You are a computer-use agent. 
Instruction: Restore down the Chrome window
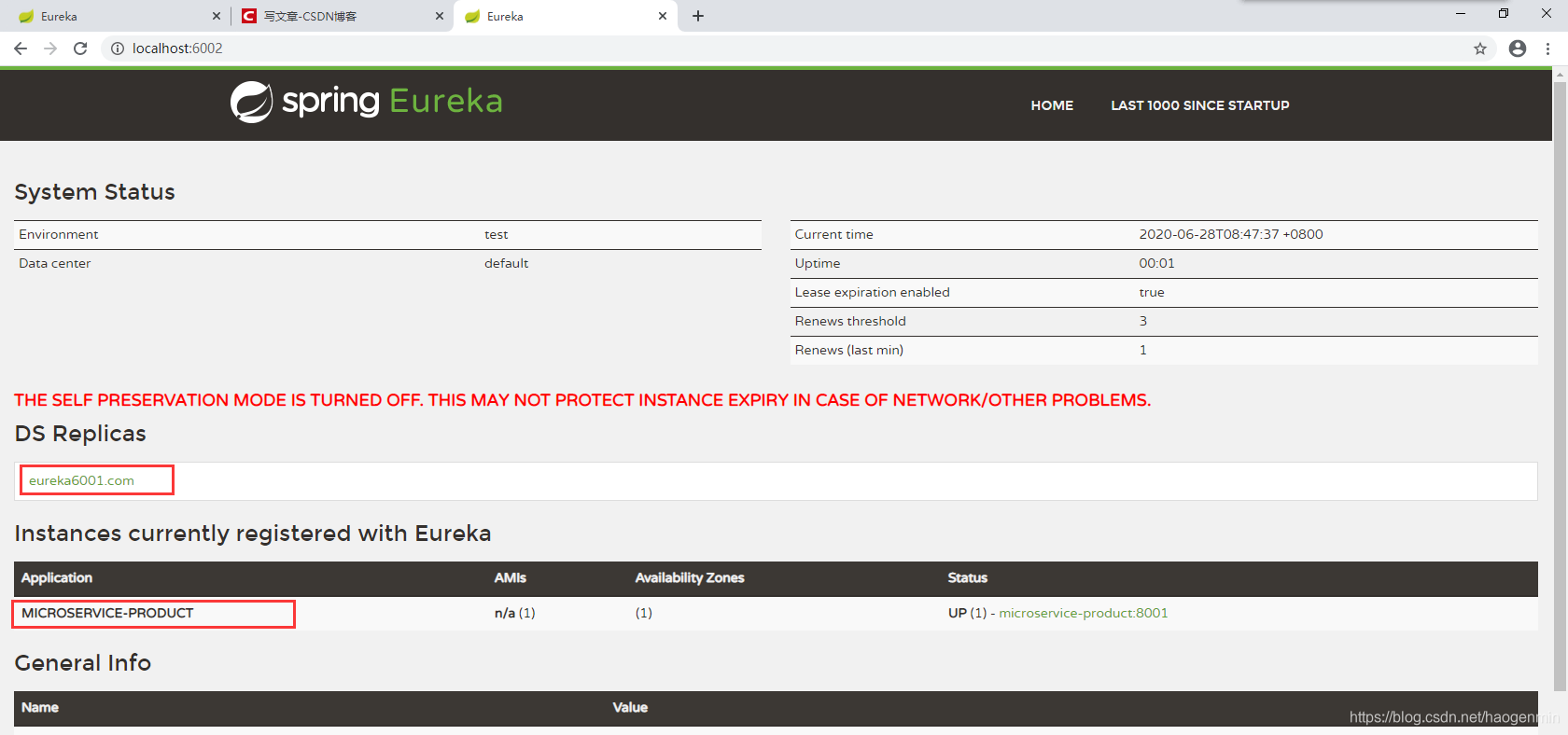pos(1504,14)
